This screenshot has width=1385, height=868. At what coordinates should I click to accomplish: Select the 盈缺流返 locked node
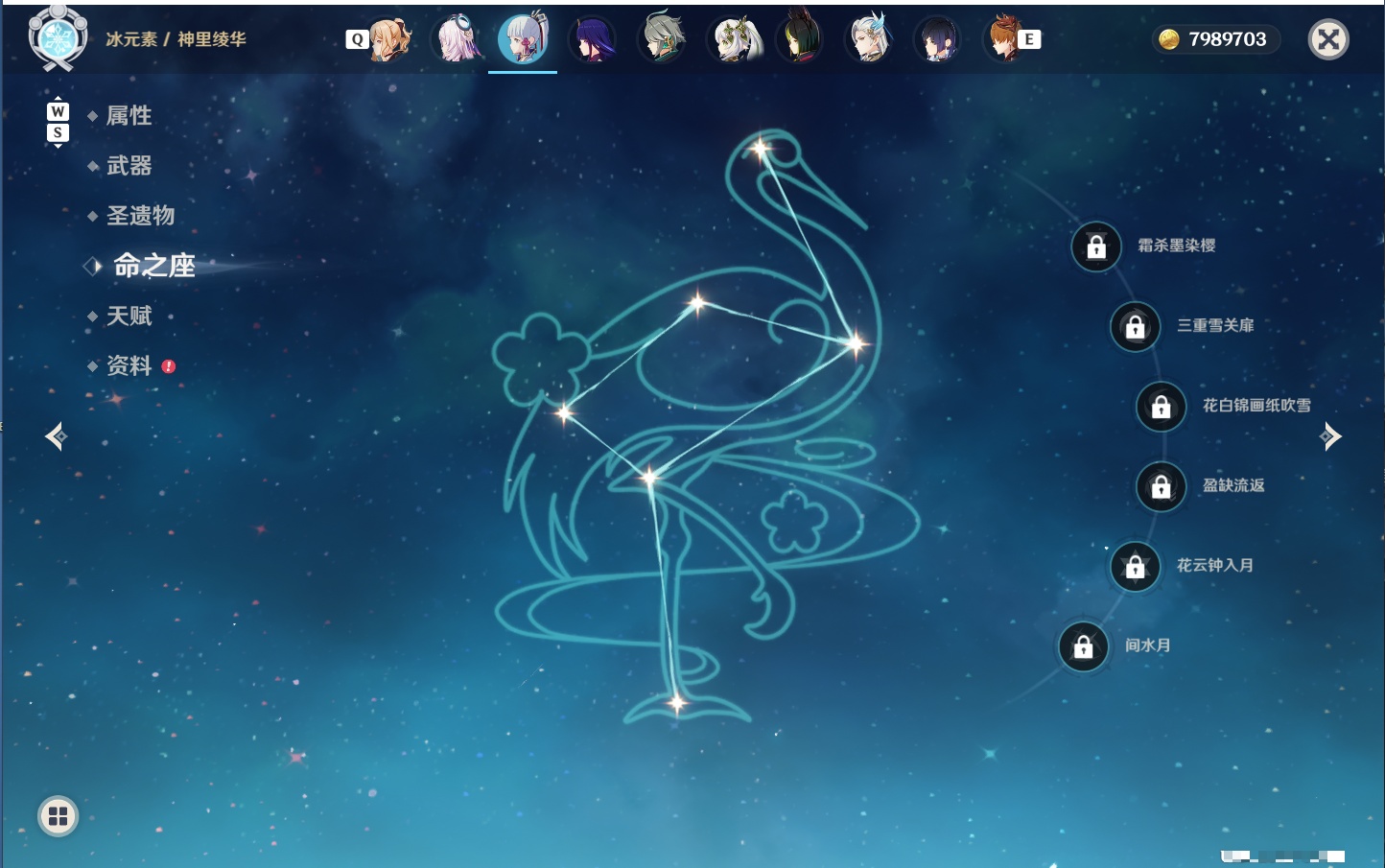(x=1162, y=486)
